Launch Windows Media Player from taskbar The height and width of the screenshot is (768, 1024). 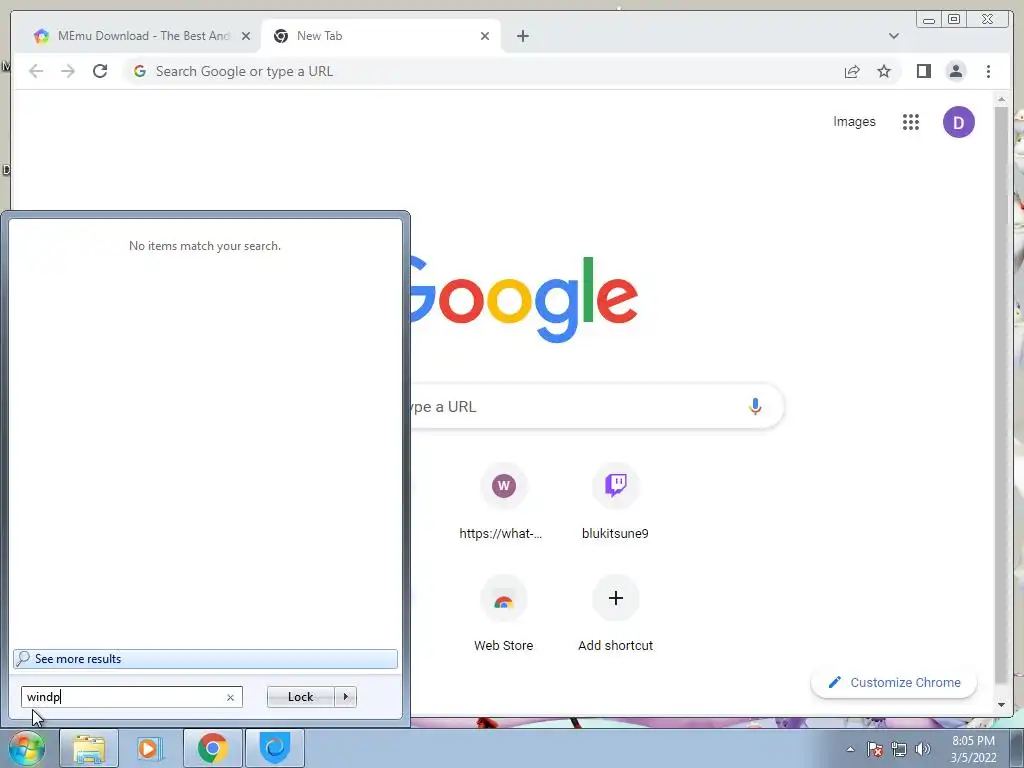tap(150, 748)
